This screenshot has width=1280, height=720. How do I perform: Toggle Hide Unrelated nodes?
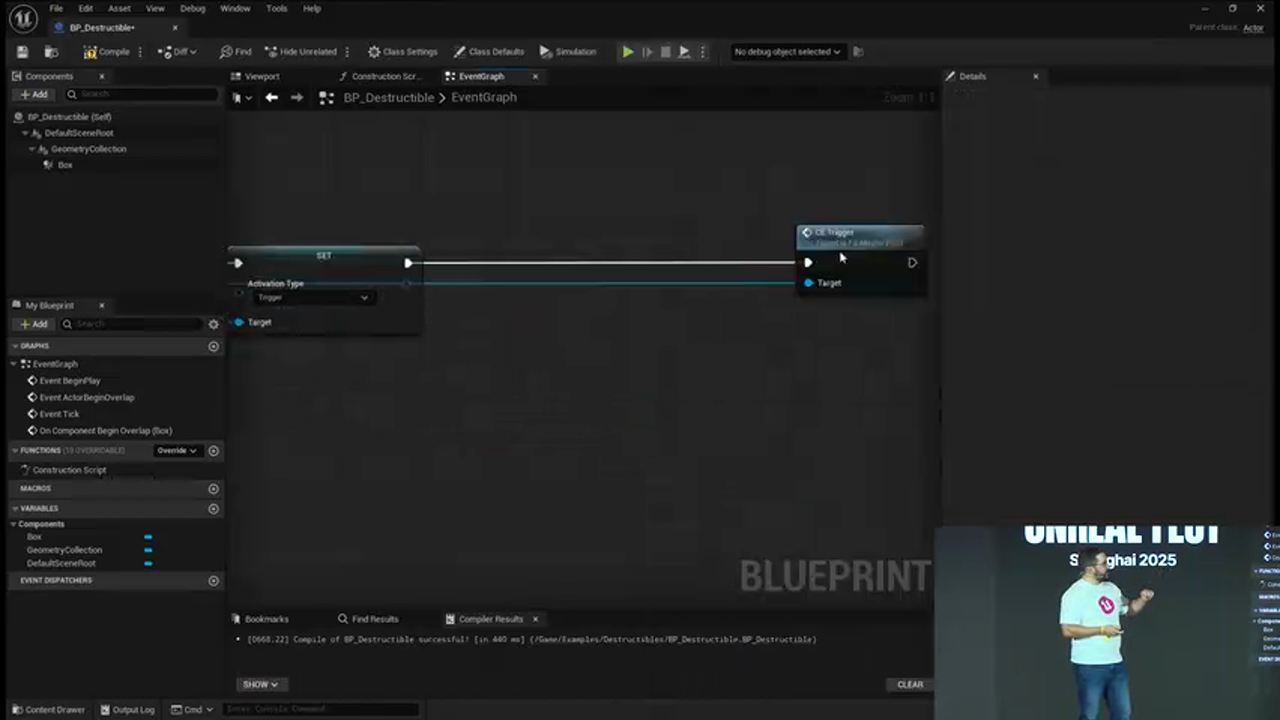coord(300,51)
